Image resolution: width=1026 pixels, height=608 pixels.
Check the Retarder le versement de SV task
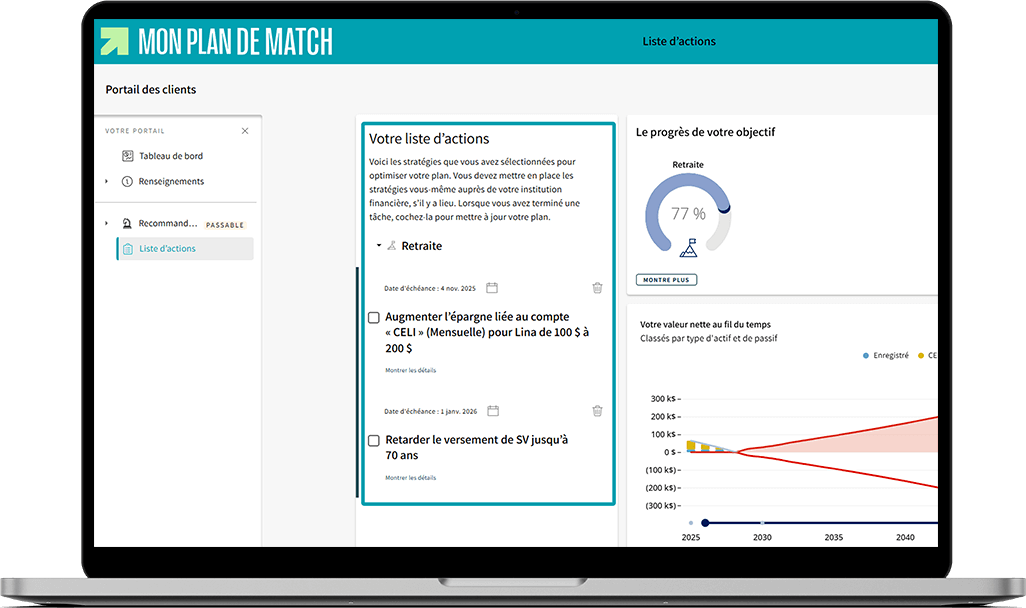point(373,440)
